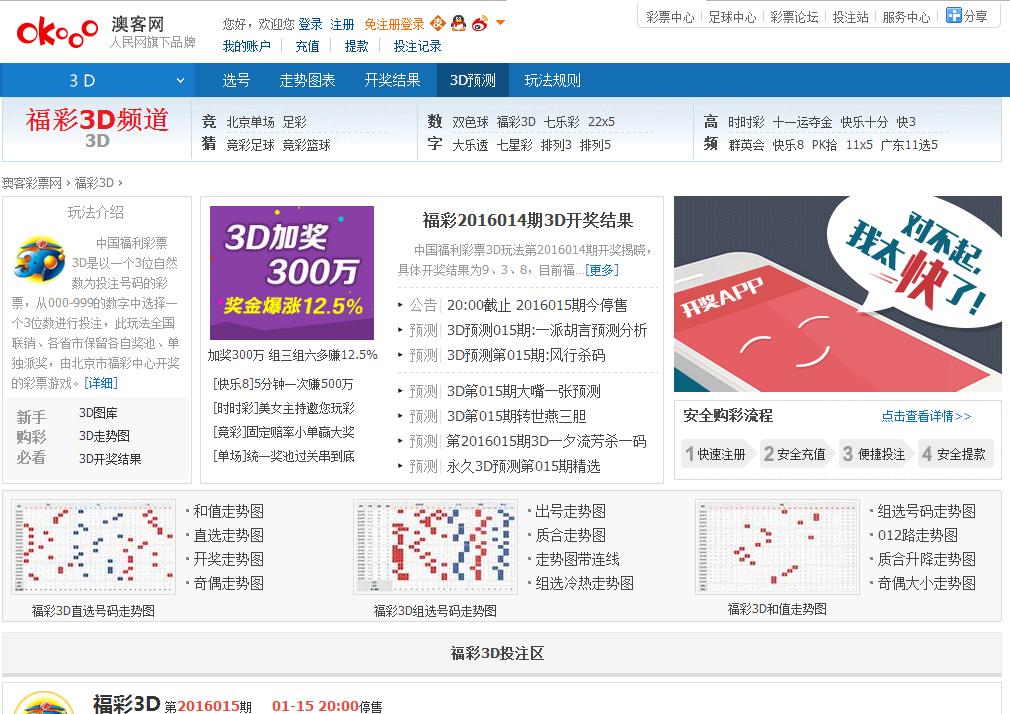Open 福彩3D和值走势图 thumbnail
1010x714 pixels.
(777, 546)
